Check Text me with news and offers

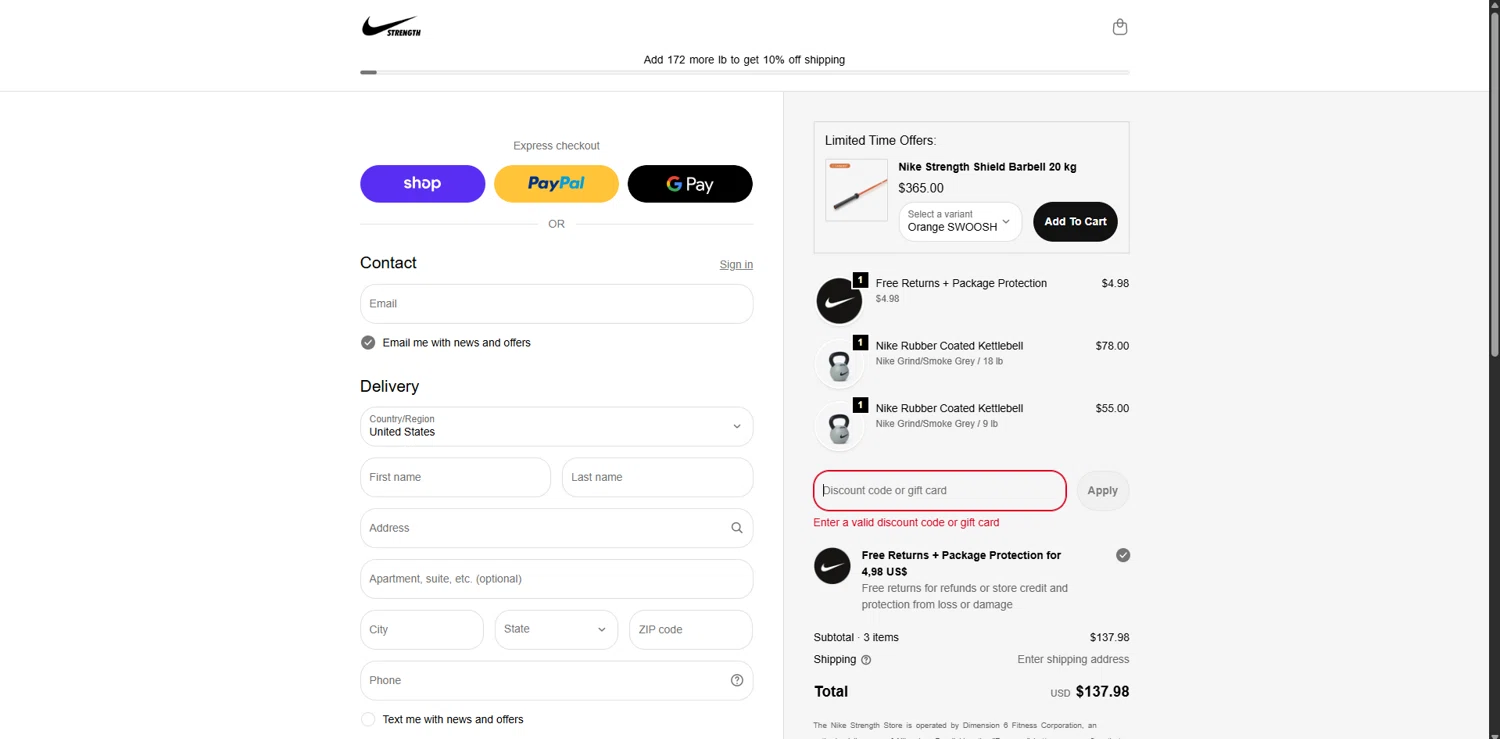(x=368, y=719)
